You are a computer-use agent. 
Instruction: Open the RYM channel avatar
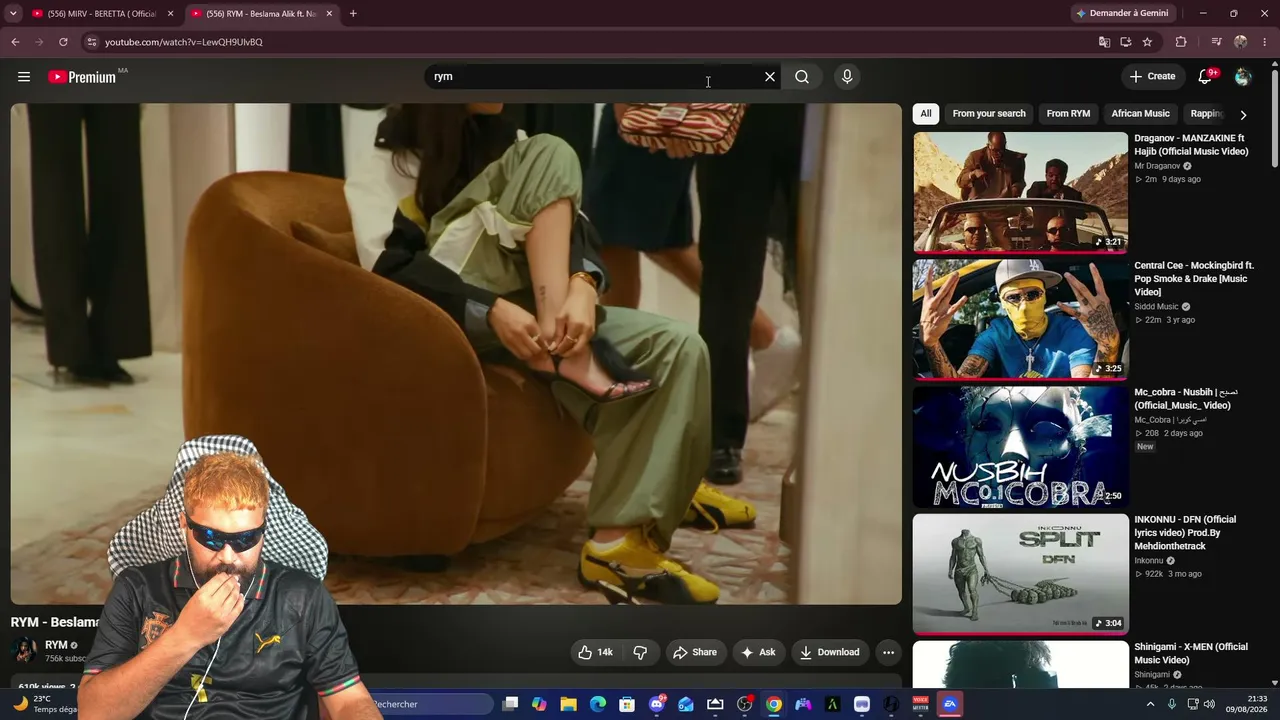pos(24,650)
